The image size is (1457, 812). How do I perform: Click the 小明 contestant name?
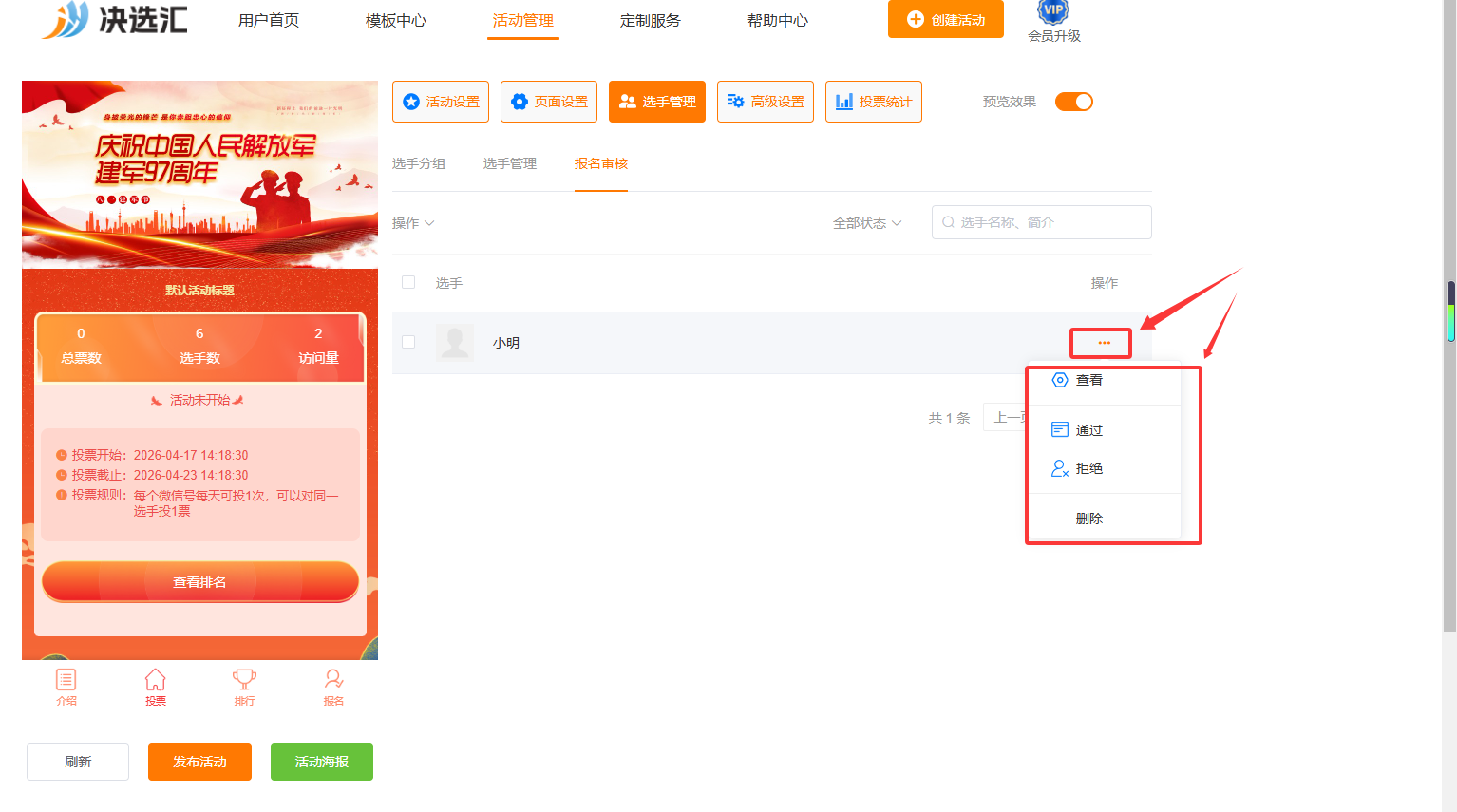pos(506,343)
